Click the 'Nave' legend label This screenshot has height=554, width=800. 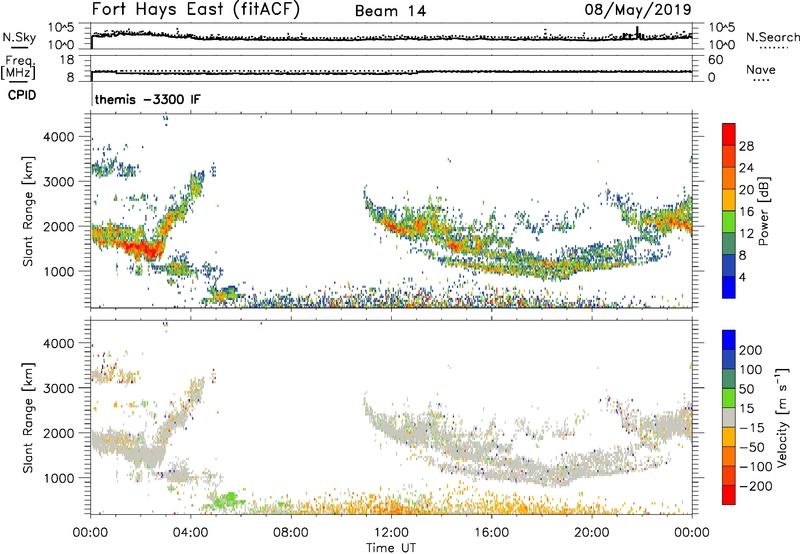click(x=760, y=69)
